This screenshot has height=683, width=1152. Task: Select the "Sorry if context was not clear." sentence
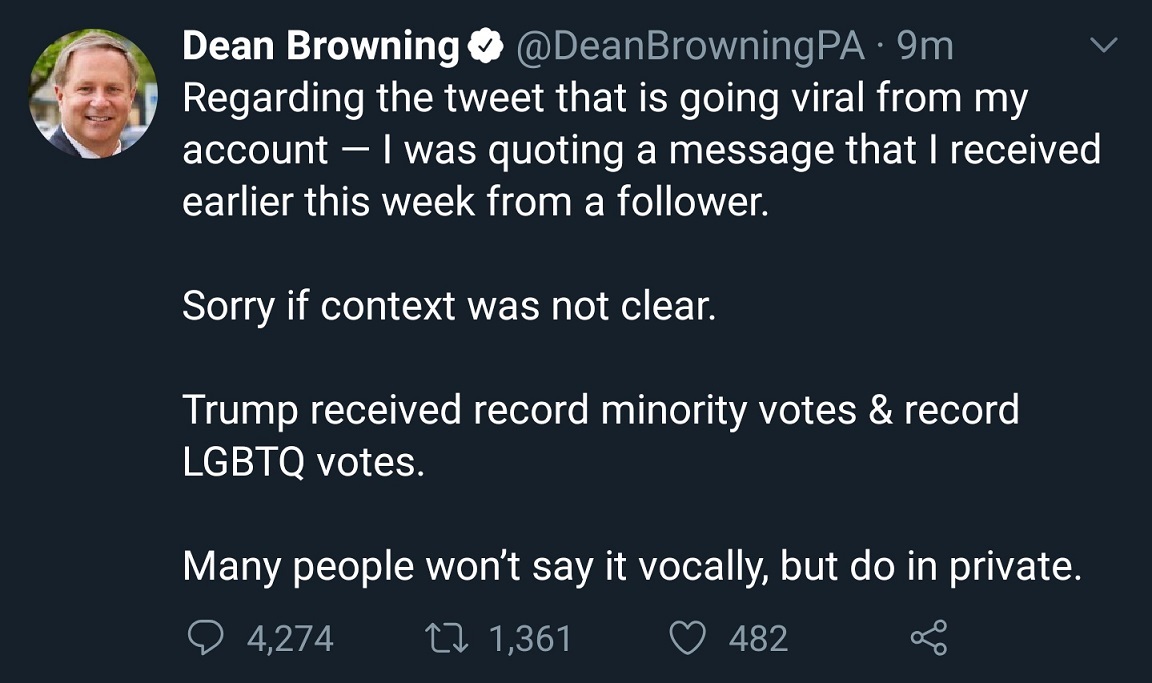(x=449, y=306)
